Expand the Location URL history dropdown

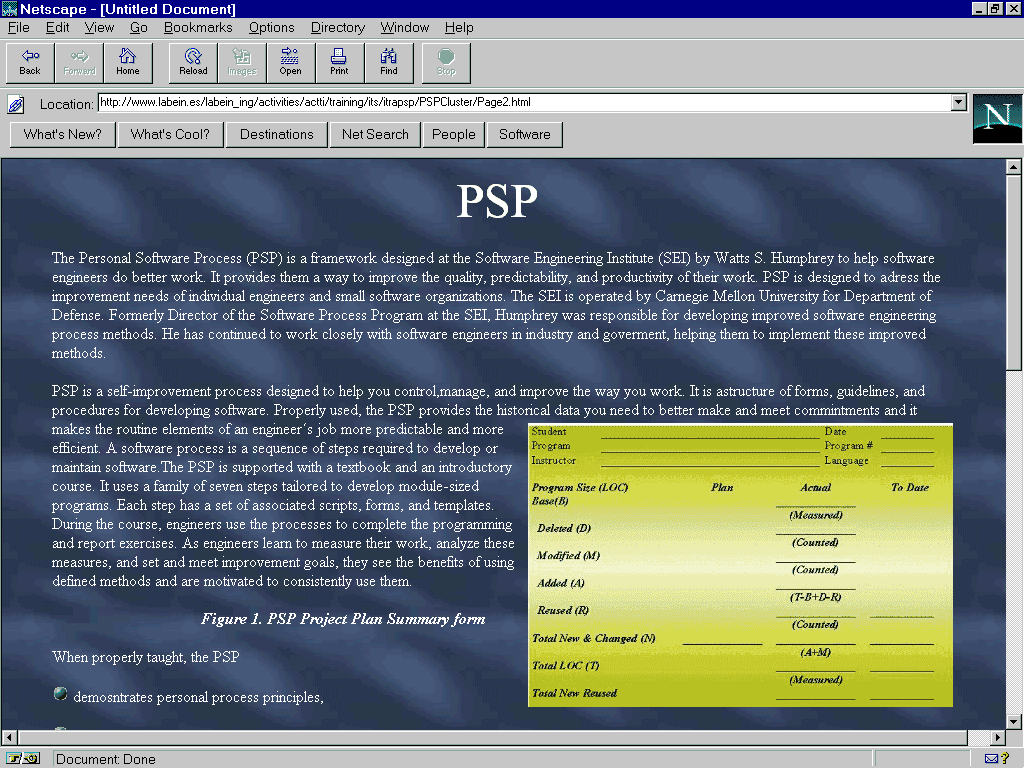pos(959,102)
